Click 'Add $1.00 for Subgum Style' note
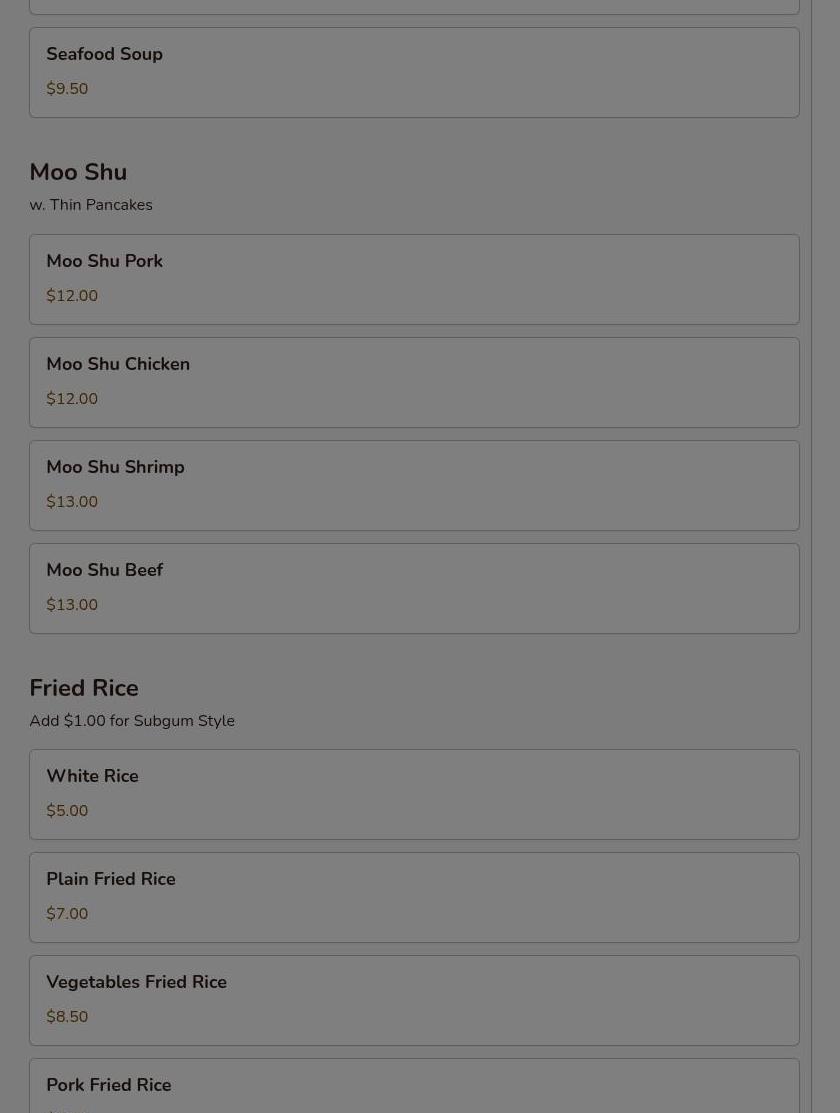The height and width of the screenshot is (1113, 840). tap(132, 721)
